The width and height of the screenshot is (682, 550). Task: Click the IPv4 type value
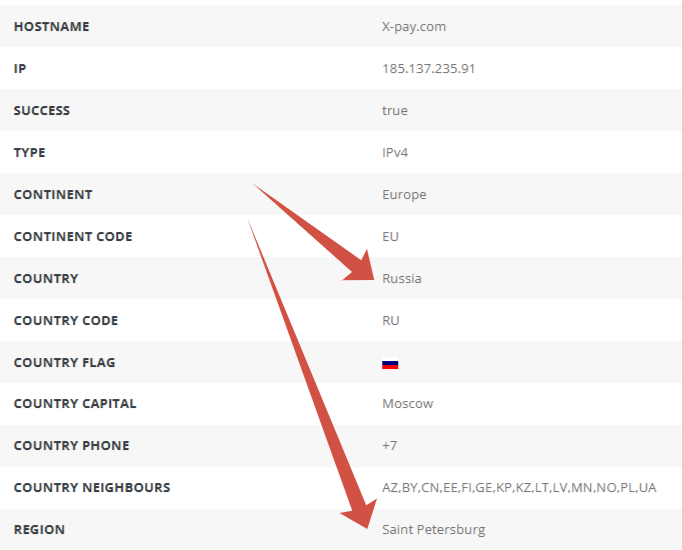point(395,153)
